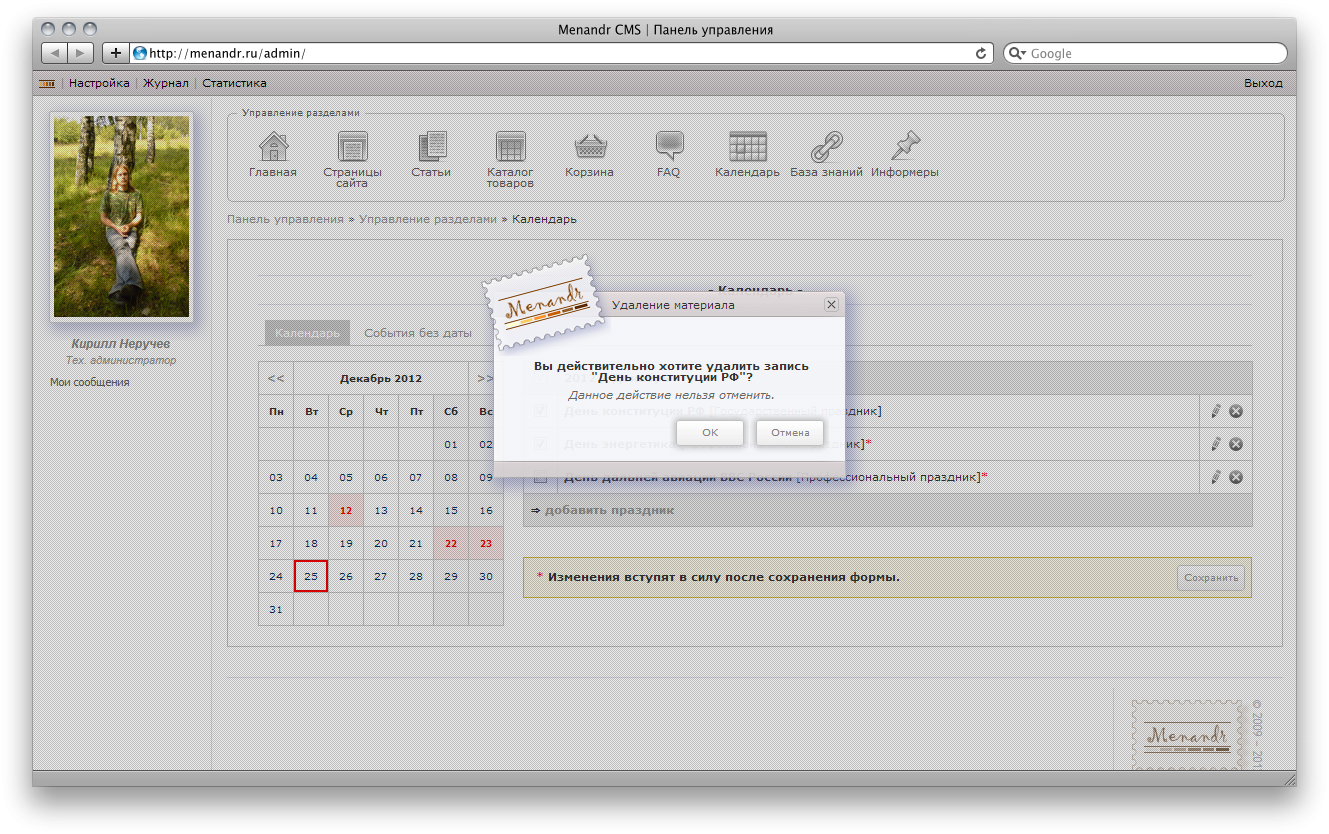The height and width of the screenshot is (834, 1329).
Task: Click the URL address field
Action: click(560, 53)
